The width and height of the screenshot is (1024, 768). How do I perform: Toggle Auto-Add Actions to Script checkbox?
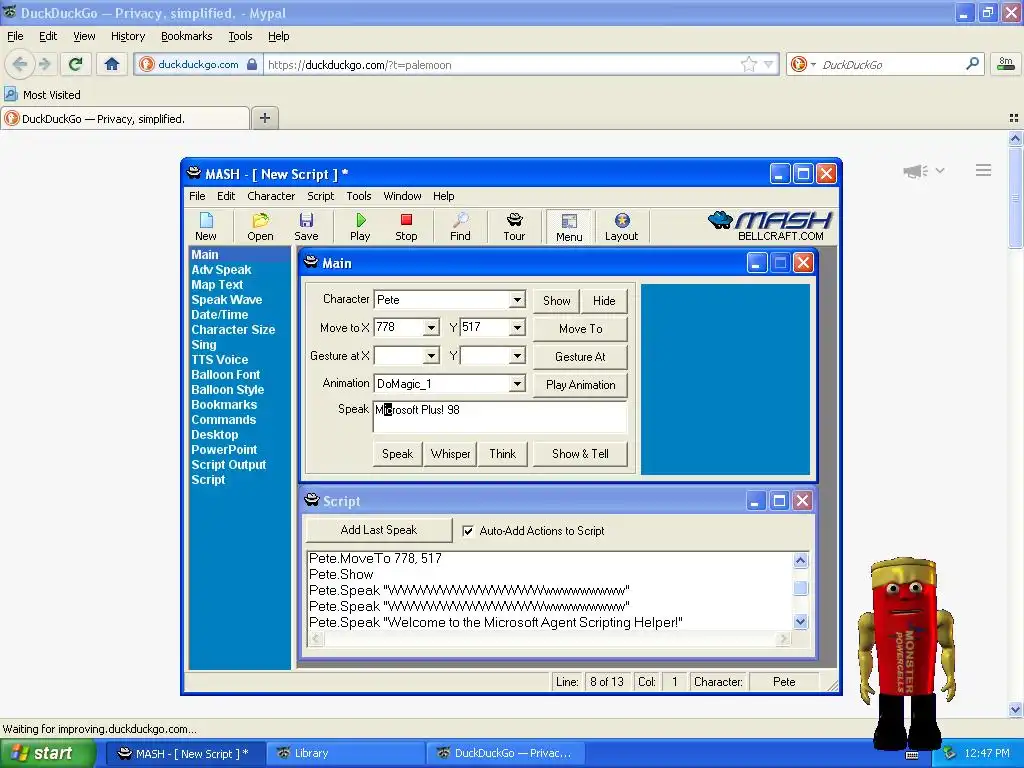[x=468, y=531]
